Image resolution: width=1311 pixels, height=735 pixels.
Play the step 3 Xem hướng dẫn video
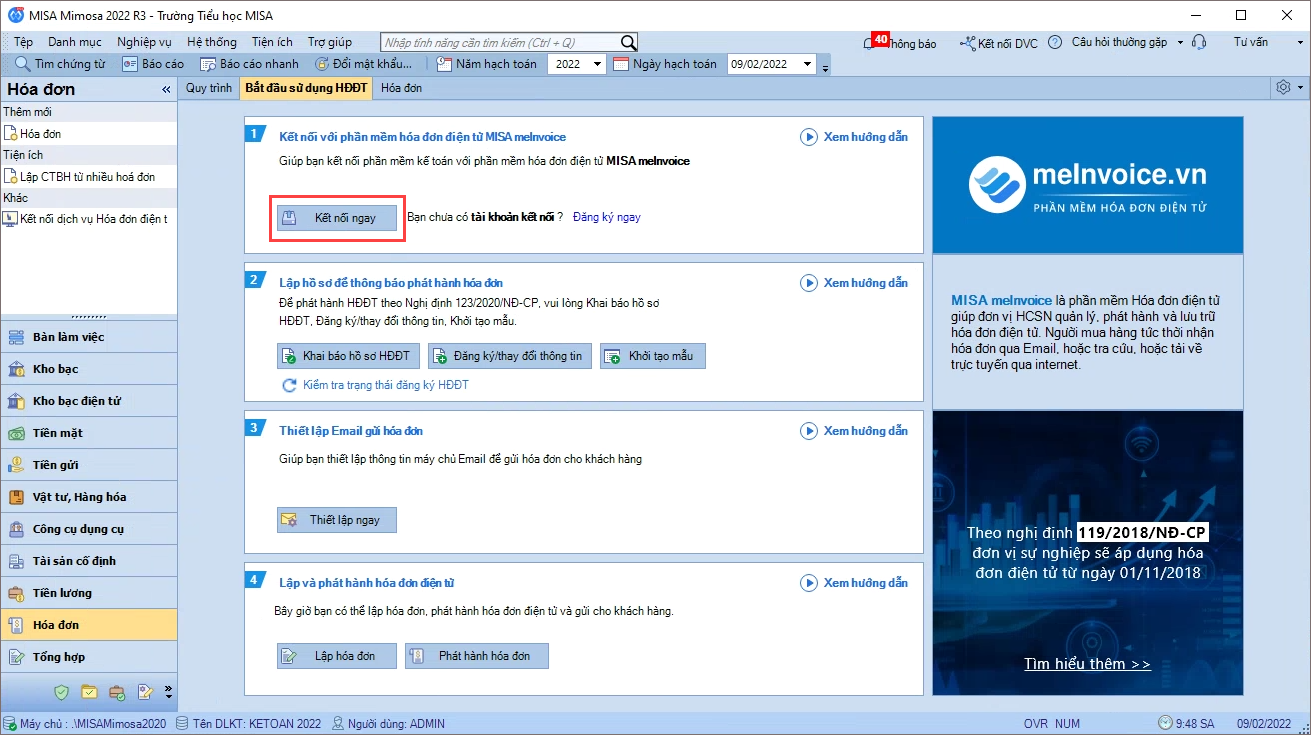(x=809, y=431)
